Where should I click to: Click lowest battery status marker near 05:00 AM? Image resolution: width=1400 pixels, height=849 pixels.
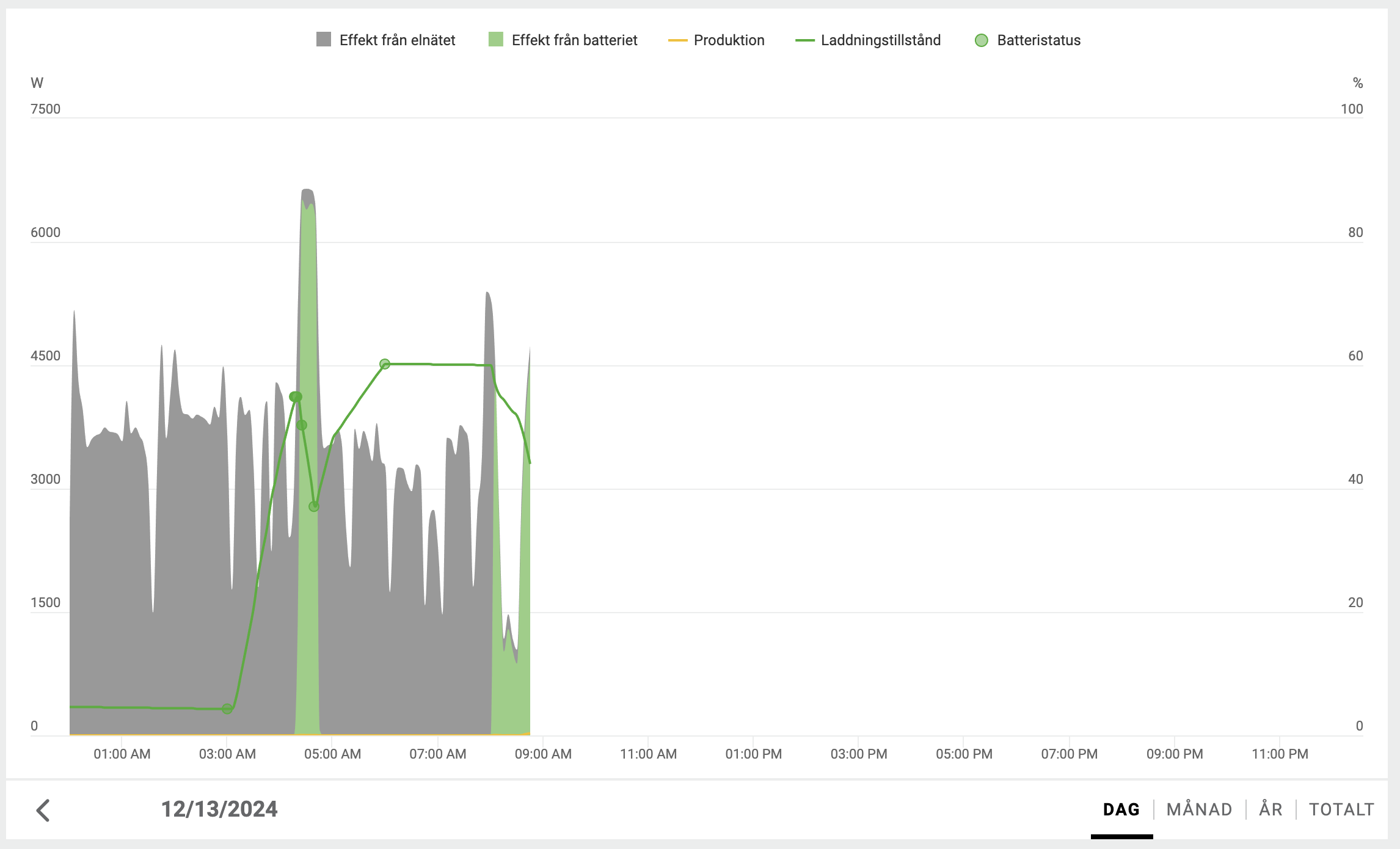click(x=314, y=506)
